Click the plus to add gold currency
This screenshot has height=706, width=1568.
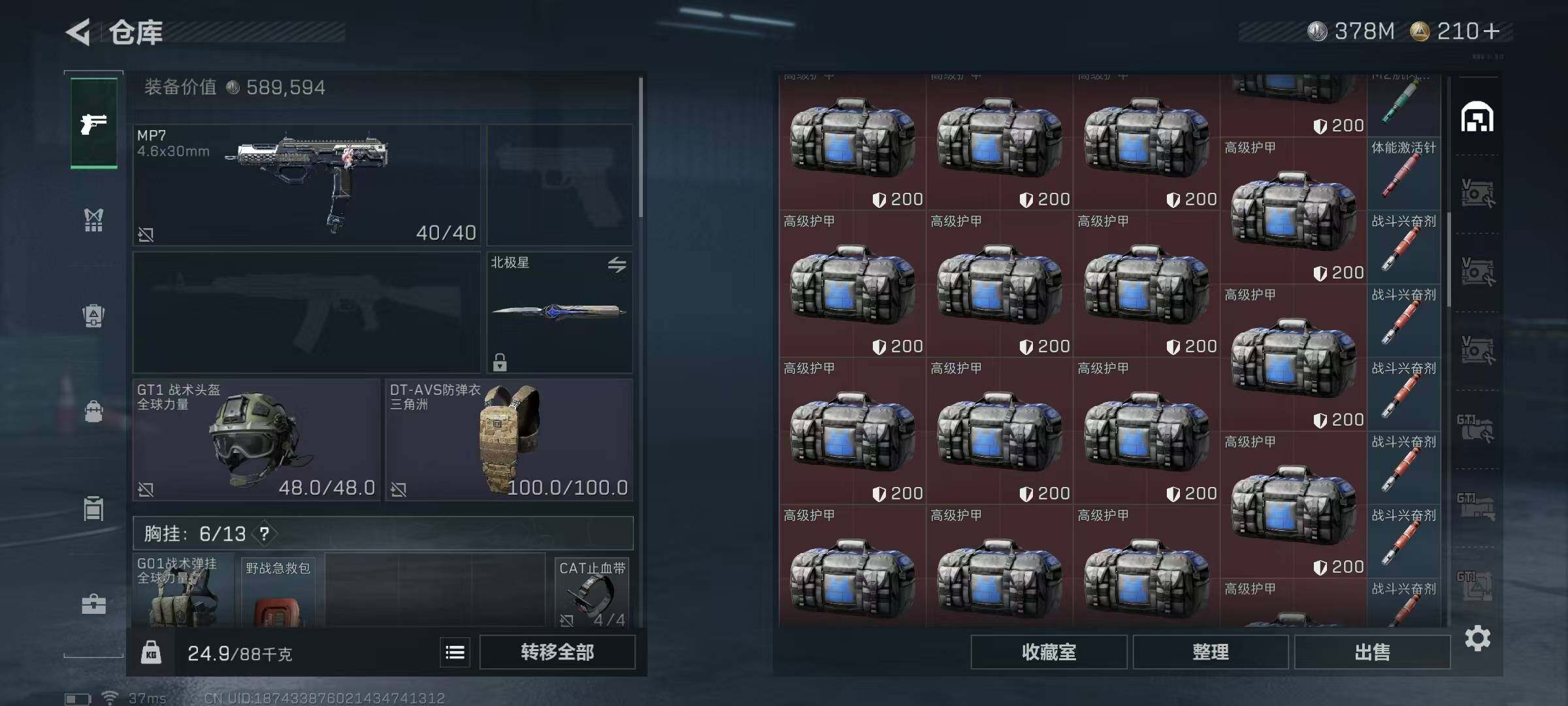click(x=1492, y=31)
